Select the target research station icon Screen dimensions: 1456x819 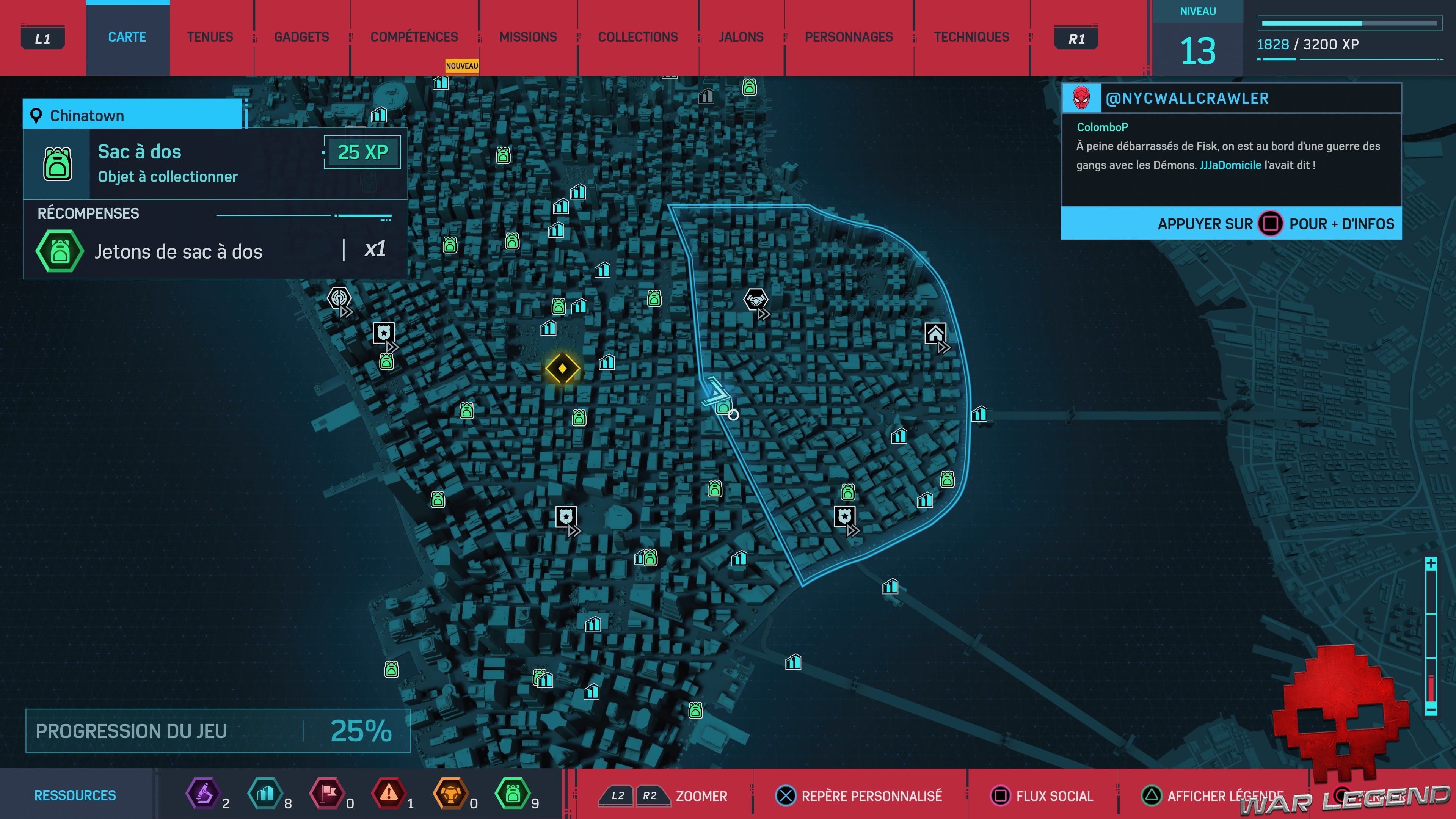coord(339,297)
